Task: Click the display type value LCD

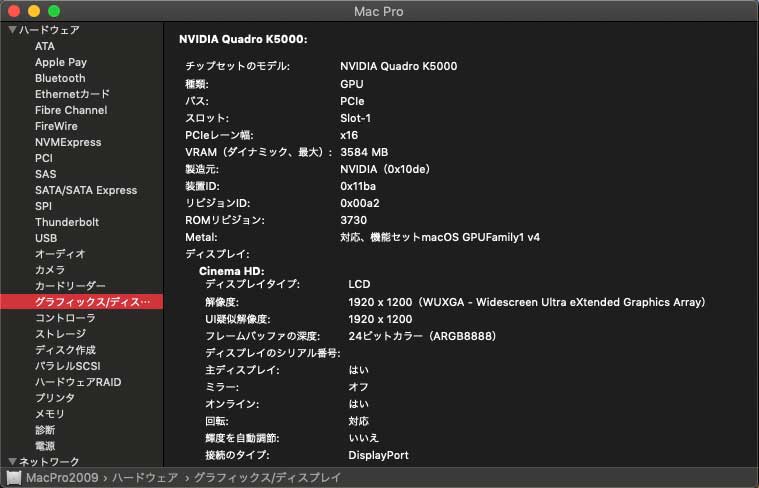Action: [x=359, y=284]
